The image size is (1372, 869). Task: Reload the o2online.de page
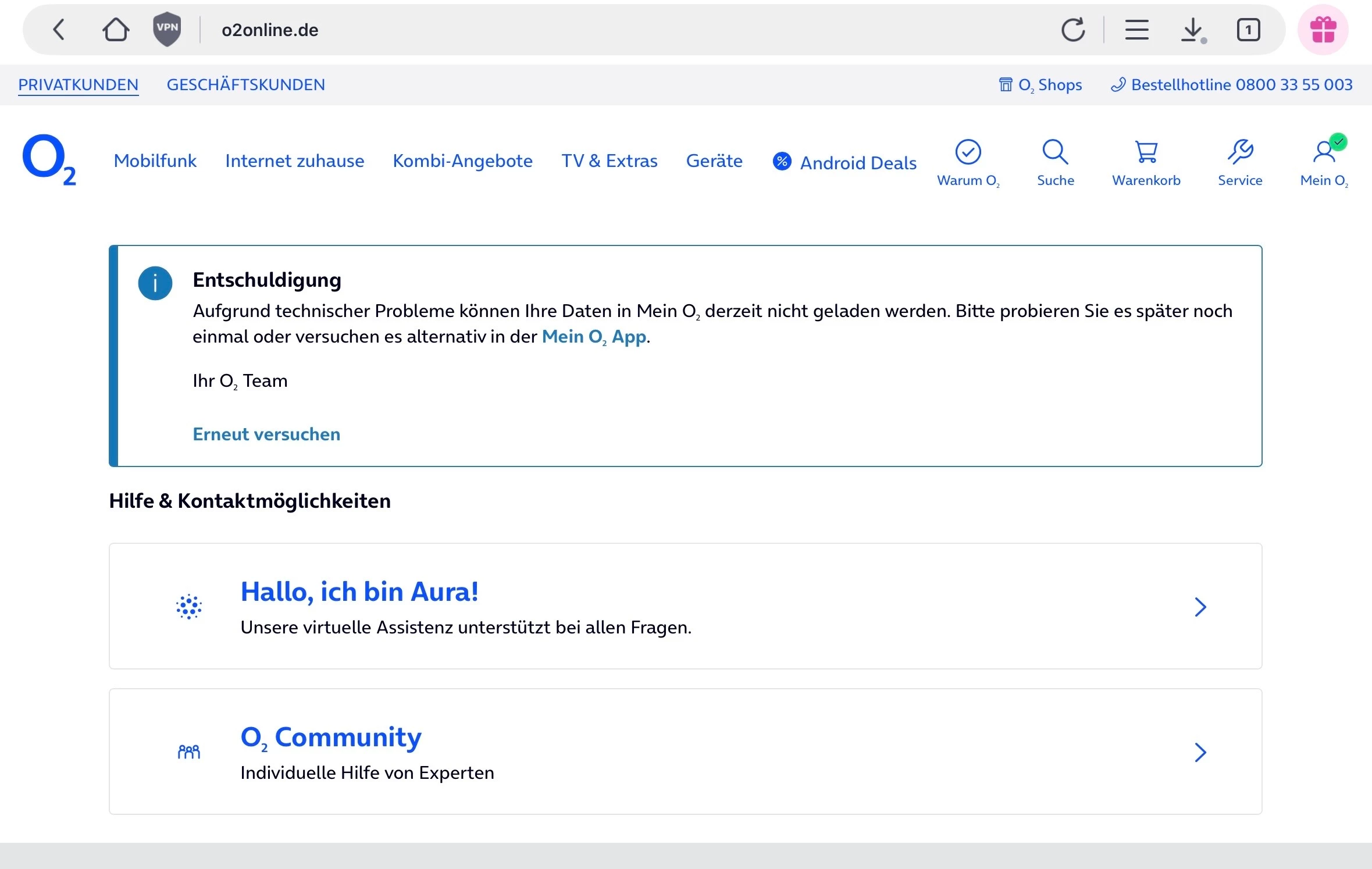[1073, 30]
